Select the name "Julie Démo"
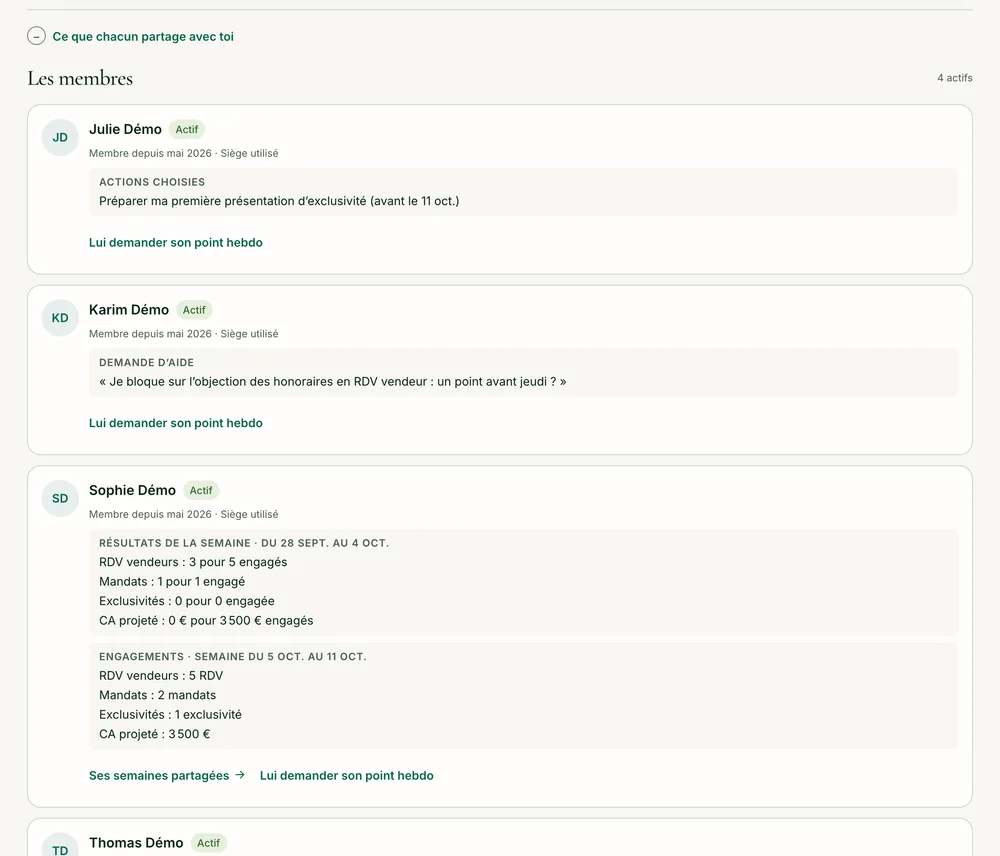Image resolution: width=1000 pixels, height=856 pixels. click(x=125, y=129)
